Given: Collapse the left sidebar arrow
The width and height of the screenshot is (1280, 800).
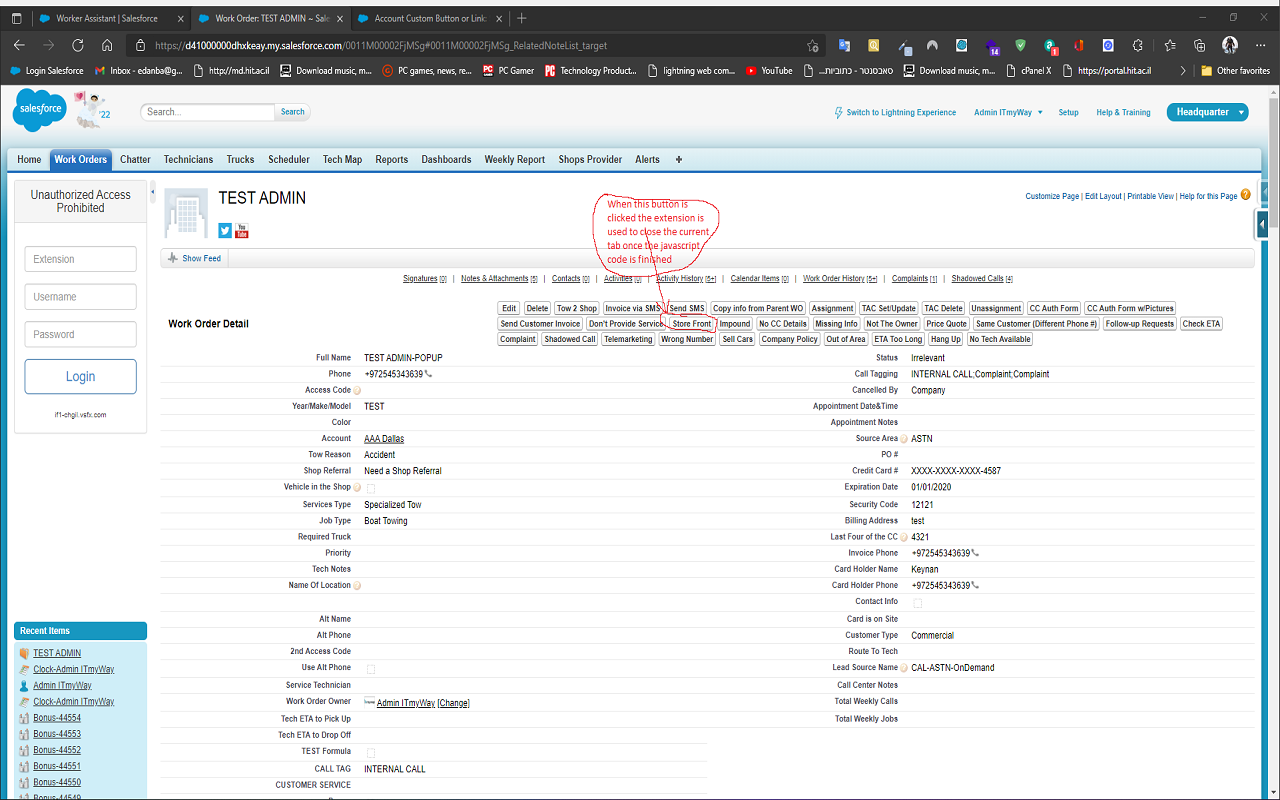Looking at the screenshot, I should pyautogui.click(x=153, y=192).
